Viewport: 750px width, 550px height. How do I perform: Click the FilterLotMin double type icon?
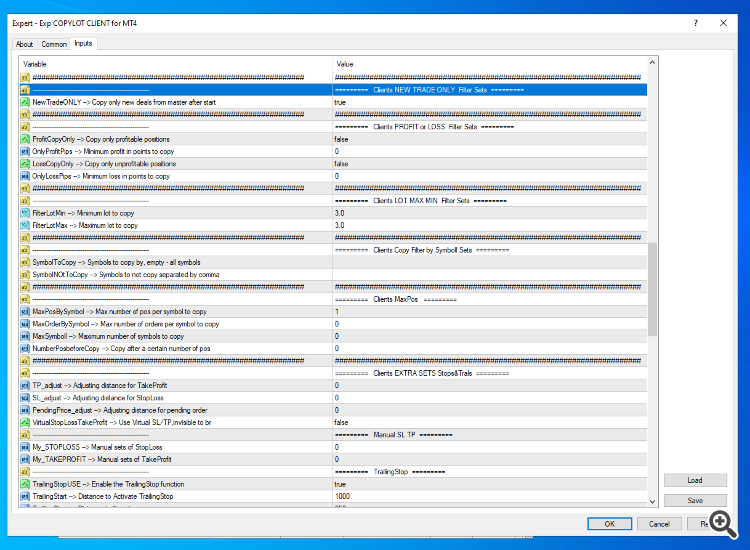click(x=25, y=213)
